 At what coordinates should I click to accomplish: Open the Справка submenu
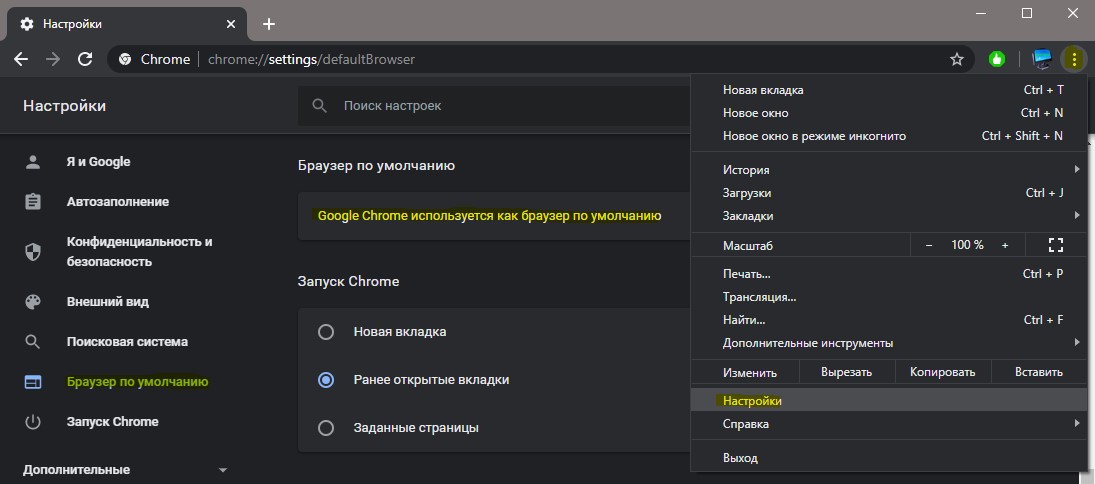click(888, 424)
